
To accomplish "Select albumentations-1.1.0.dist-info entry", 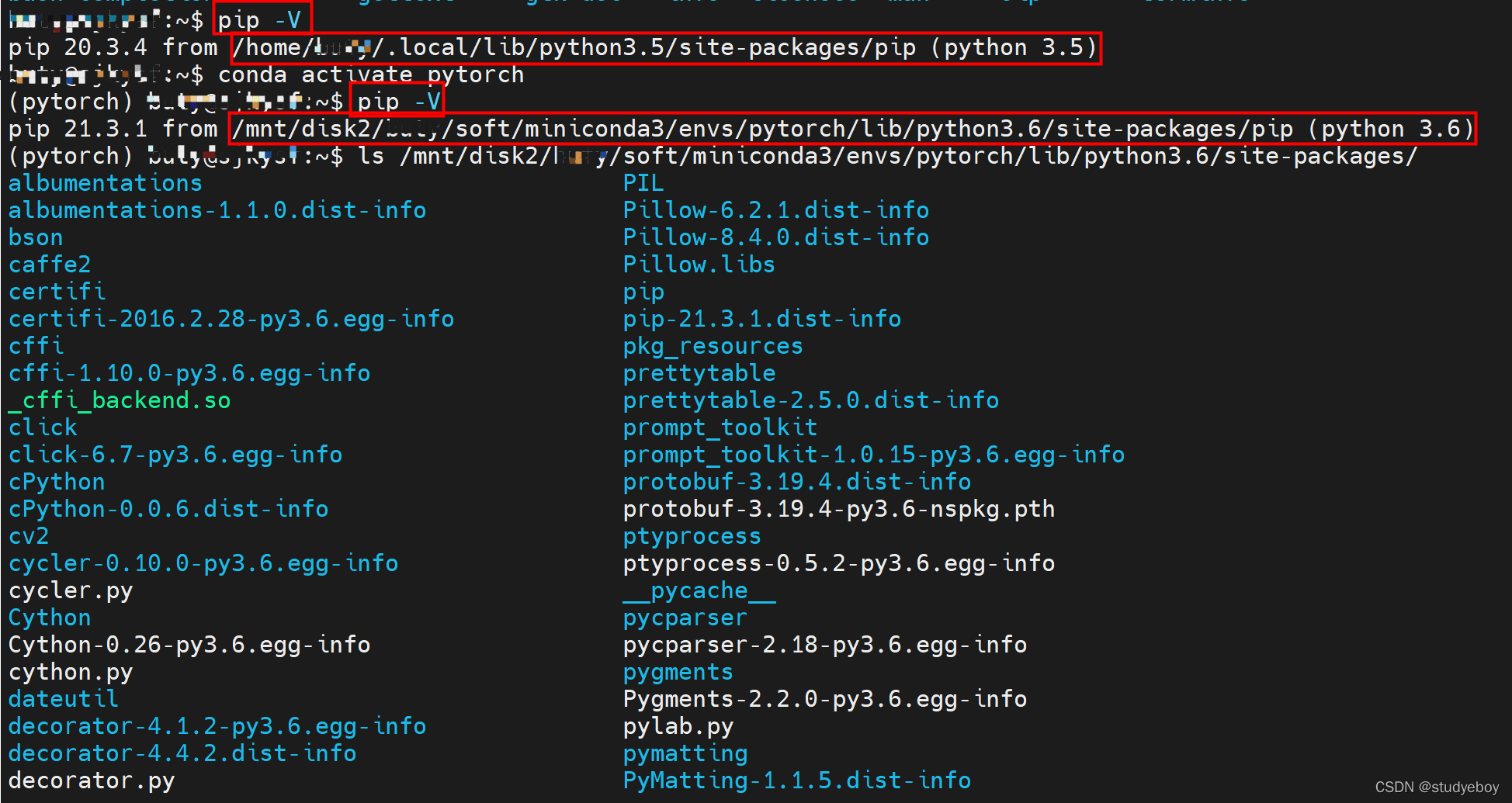I will pos(217,210).
